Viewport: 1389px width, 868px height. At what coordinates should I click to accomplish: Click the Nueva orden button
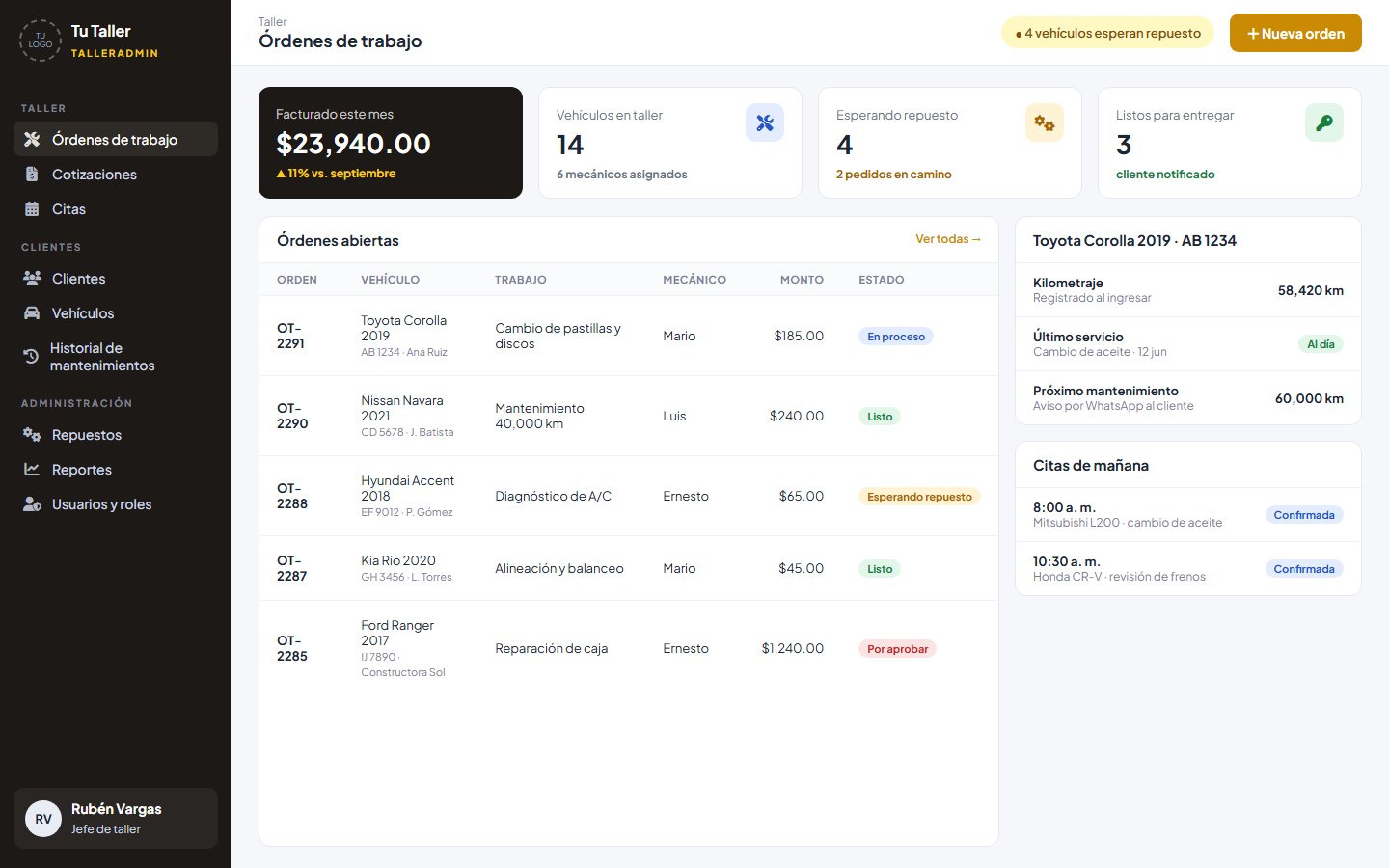click(1295, 33)
